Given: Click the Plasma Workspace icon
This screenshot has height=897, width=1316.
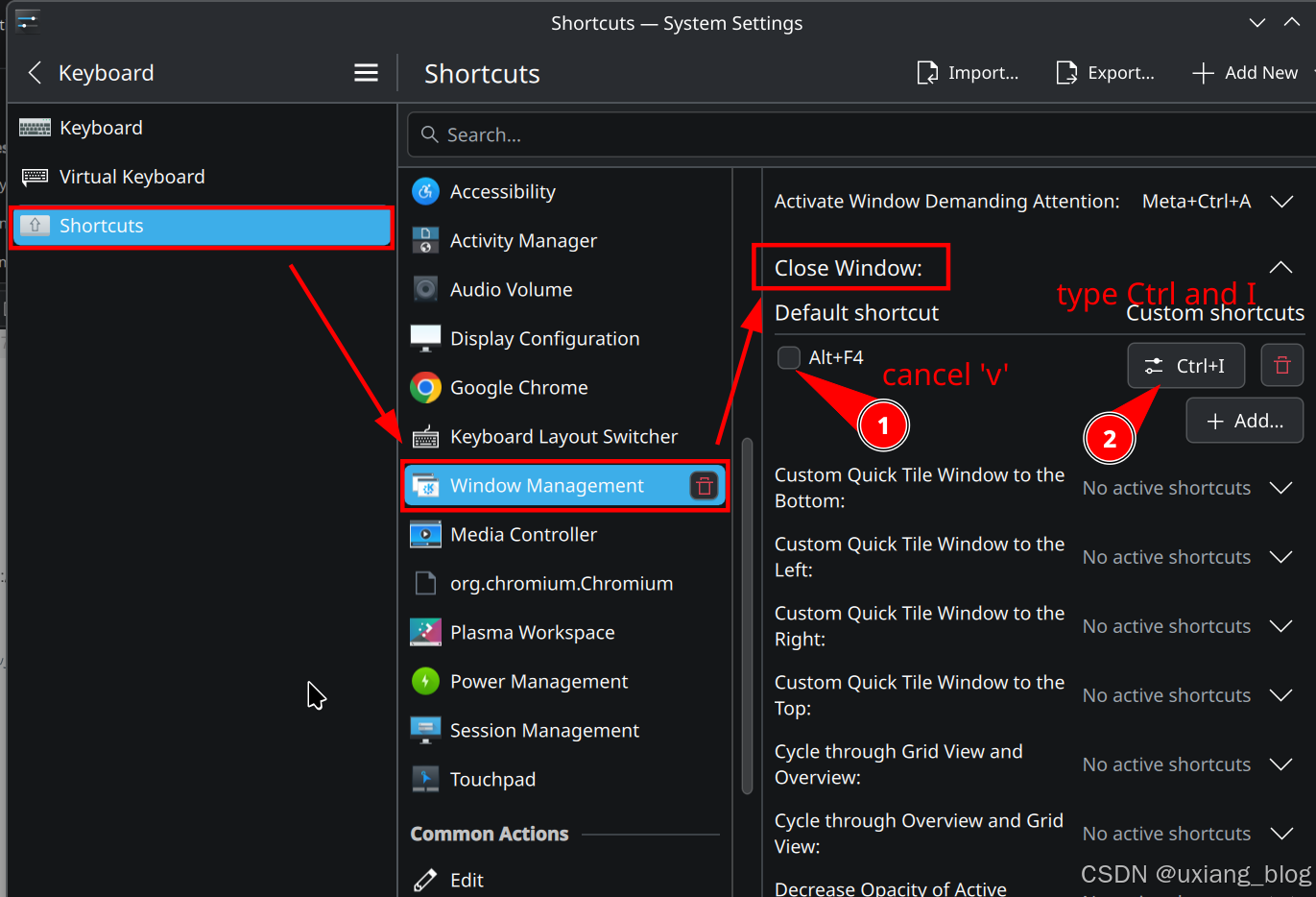Looking at the screenshot, I should coord(425,632).
